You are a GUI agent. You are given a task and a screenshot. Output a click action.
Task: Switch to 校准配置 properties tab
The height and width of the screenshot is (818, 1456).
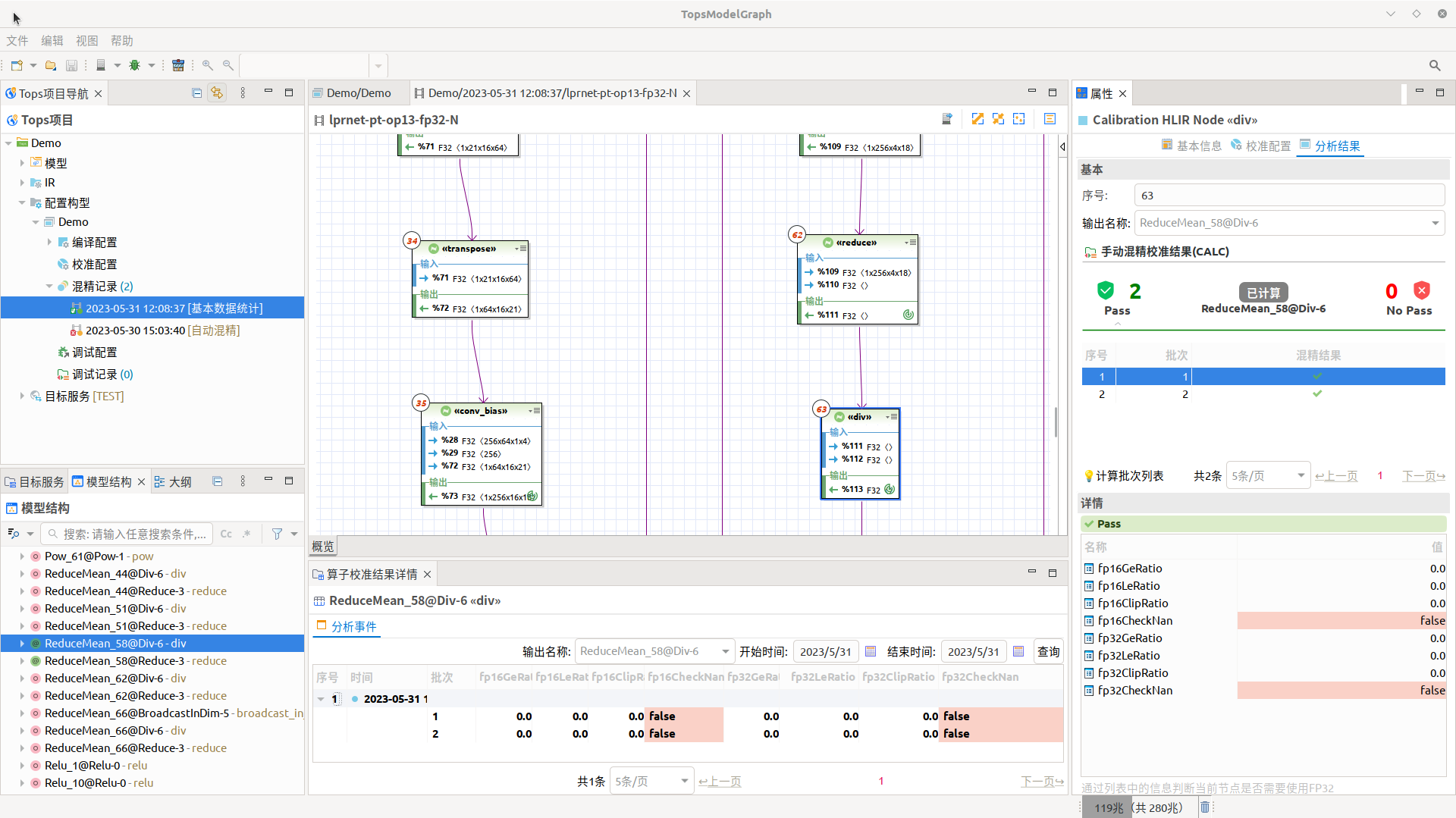pos(1260,146)
